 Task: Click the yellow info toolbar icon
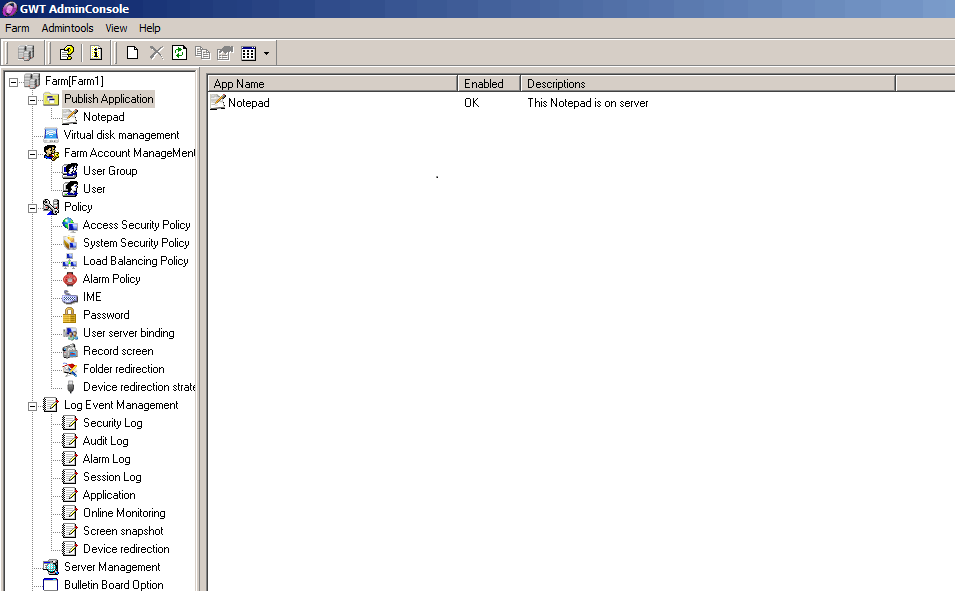pyautogui.click(x=96, y=53)
